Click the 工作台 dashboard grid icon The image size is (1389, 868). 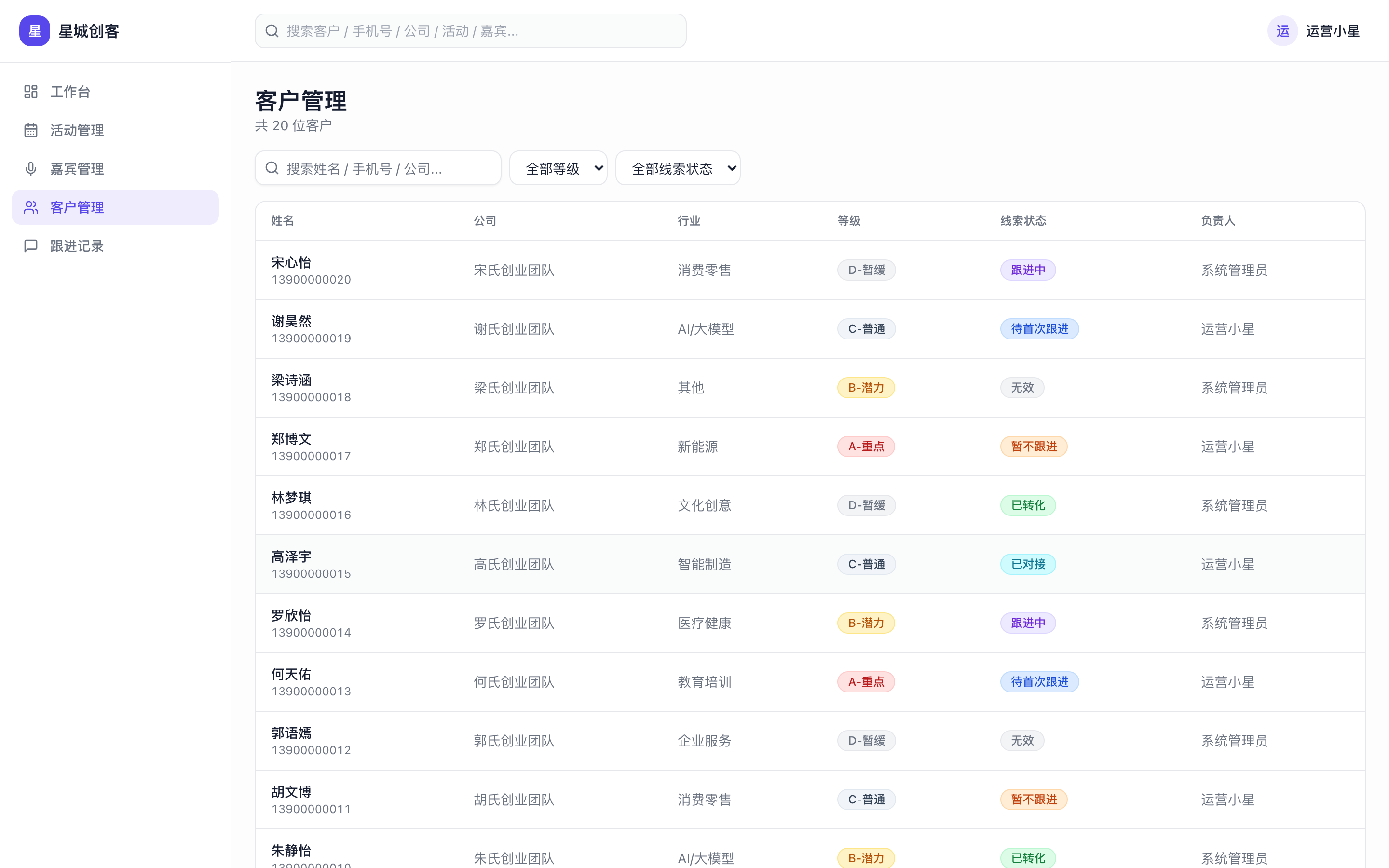pyautogui.click(x=31, y=92)
